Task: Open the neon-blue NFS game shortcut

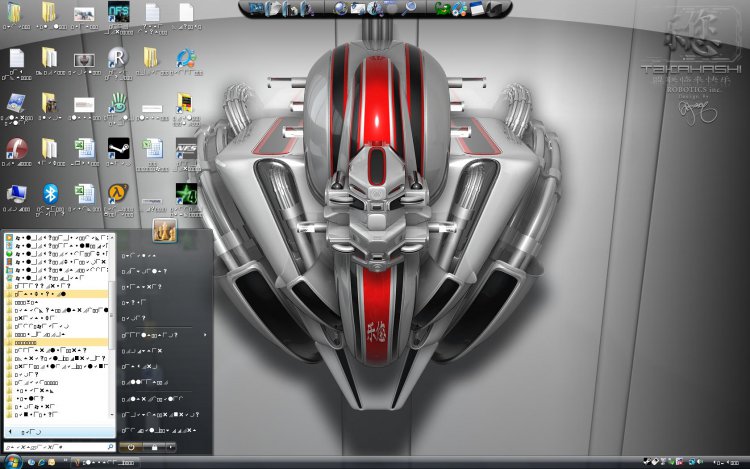Action: pyautogui.click(x=118, y=12)
